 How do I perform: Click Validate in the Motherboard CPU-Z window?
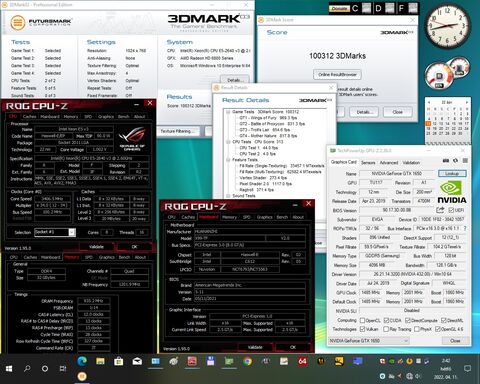tap(255, 347)
